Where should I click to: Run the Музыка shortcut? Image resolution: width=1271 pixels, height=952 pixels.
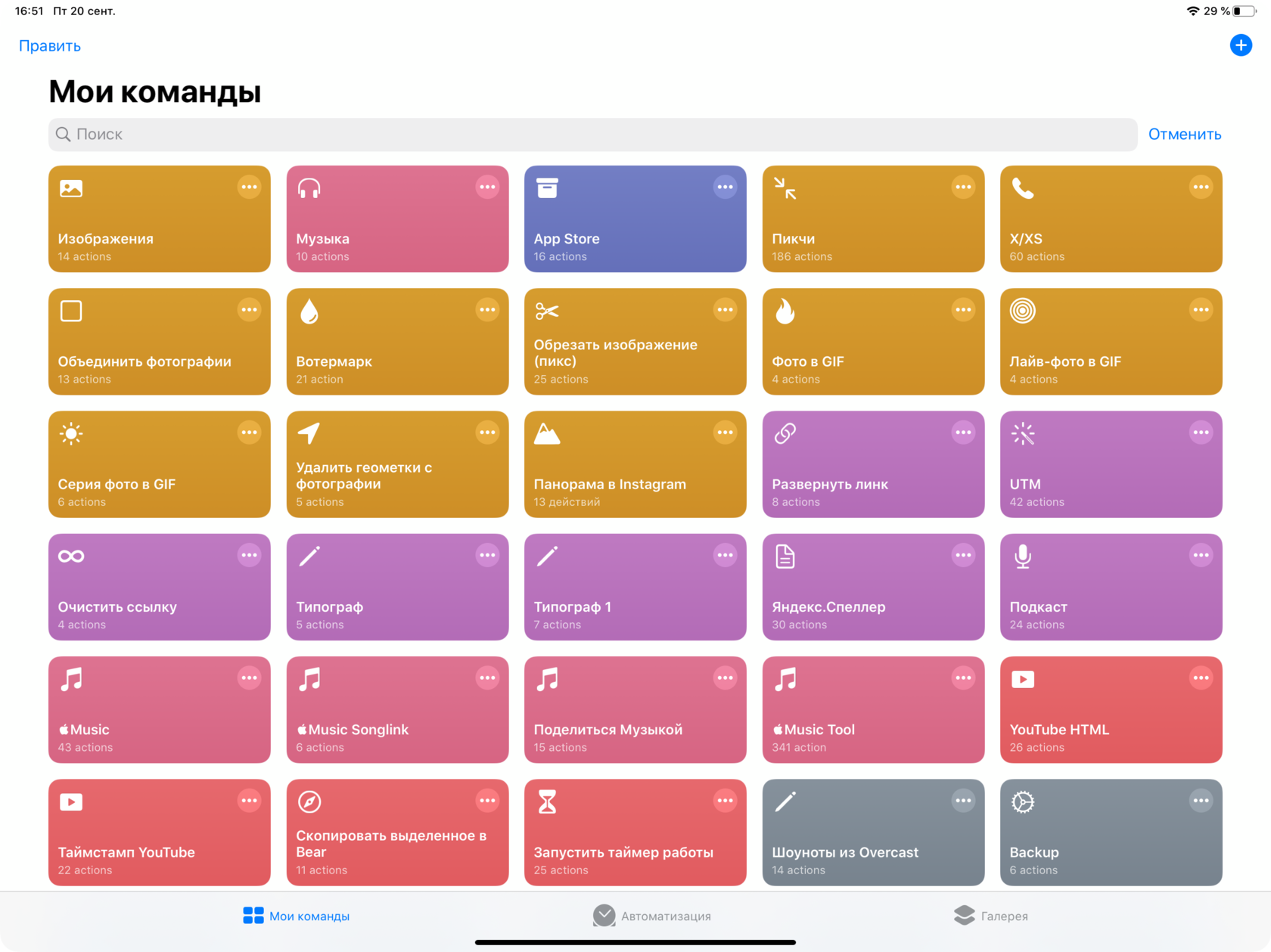tap(397, 219)
